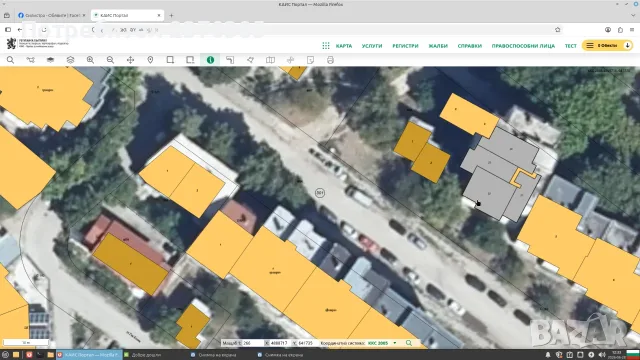Open the sticky note tool
This screenshot has height=360, width=640.
point(310,60)
